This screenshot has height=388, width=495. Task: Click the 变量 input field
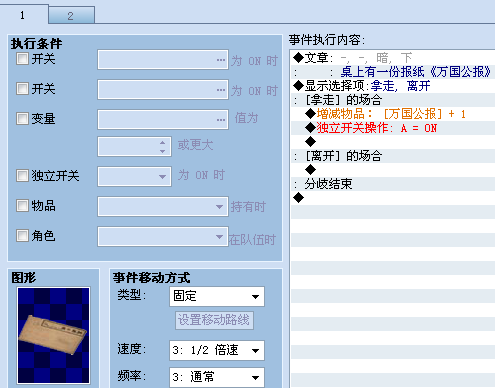[163, 119]
